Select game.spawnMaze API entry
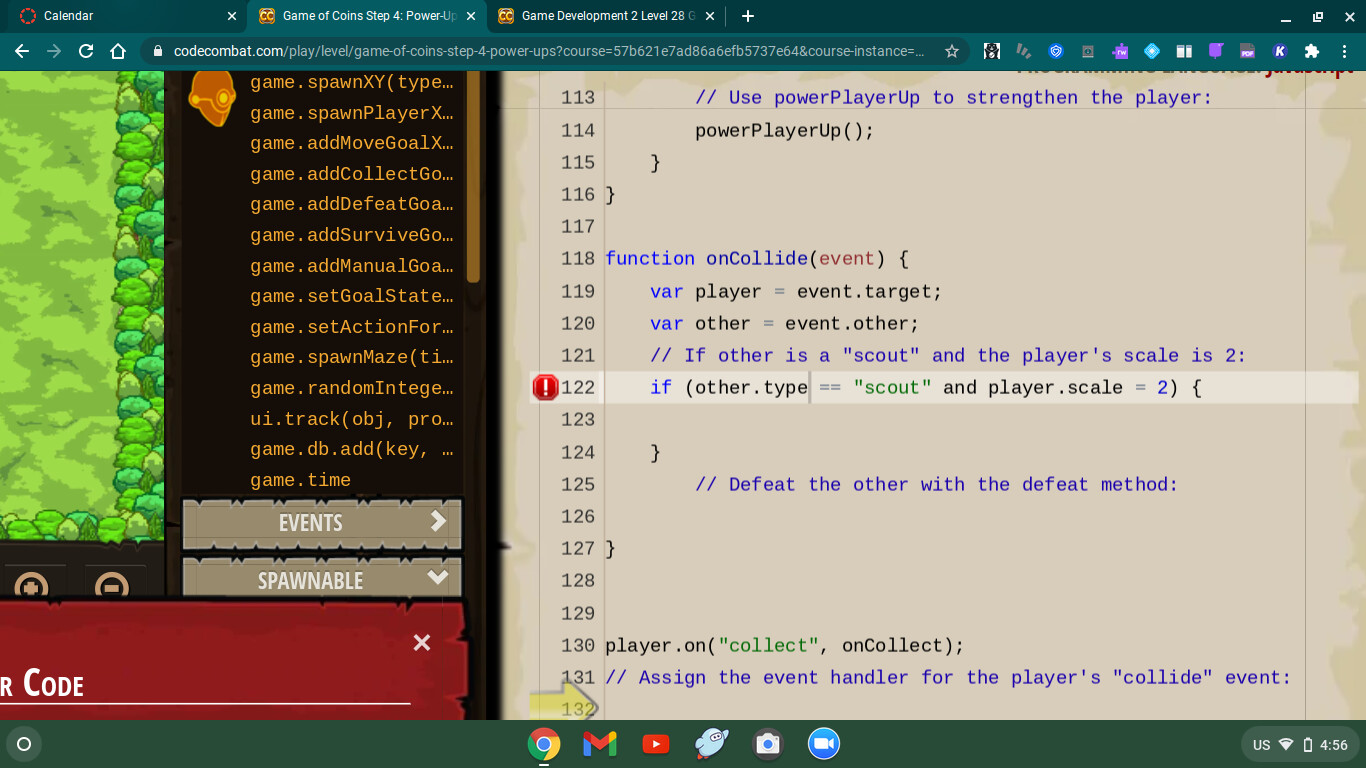Screen dimensions: 1366x768 [x=352, y=357]
